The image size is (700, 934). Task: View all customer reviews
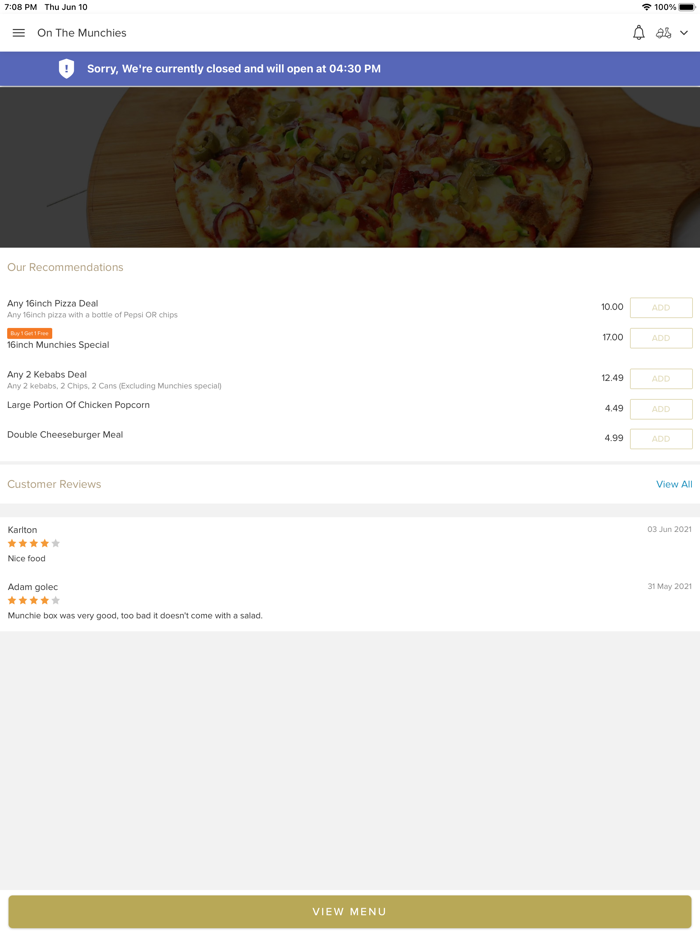click(674, 484)
